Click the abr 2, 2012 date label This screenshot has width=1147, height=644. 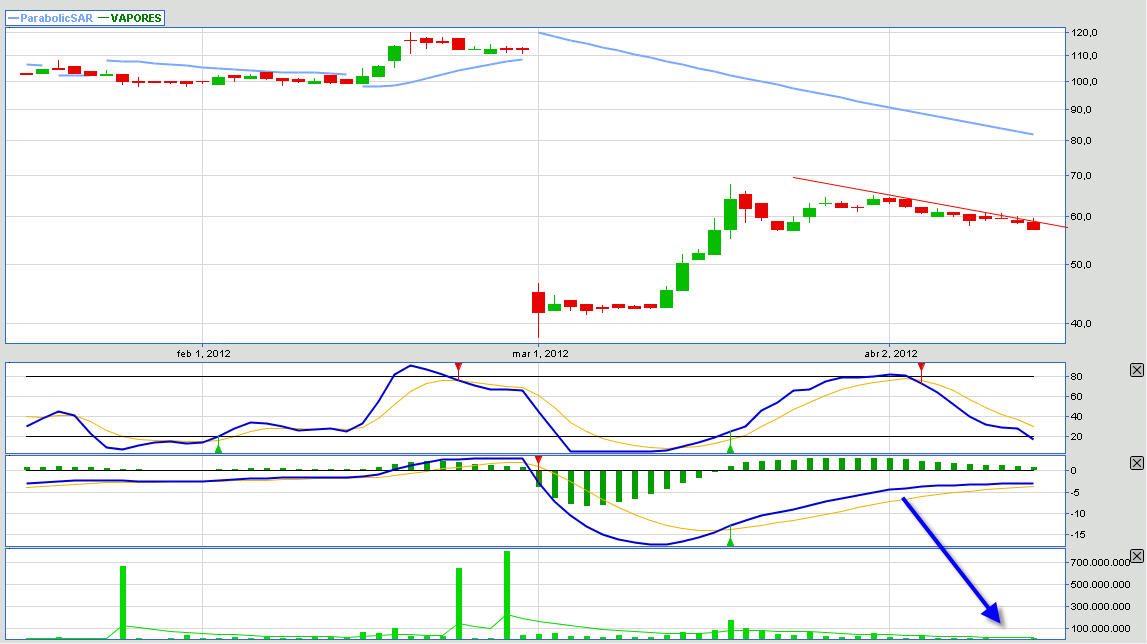(x=890, y=353)
